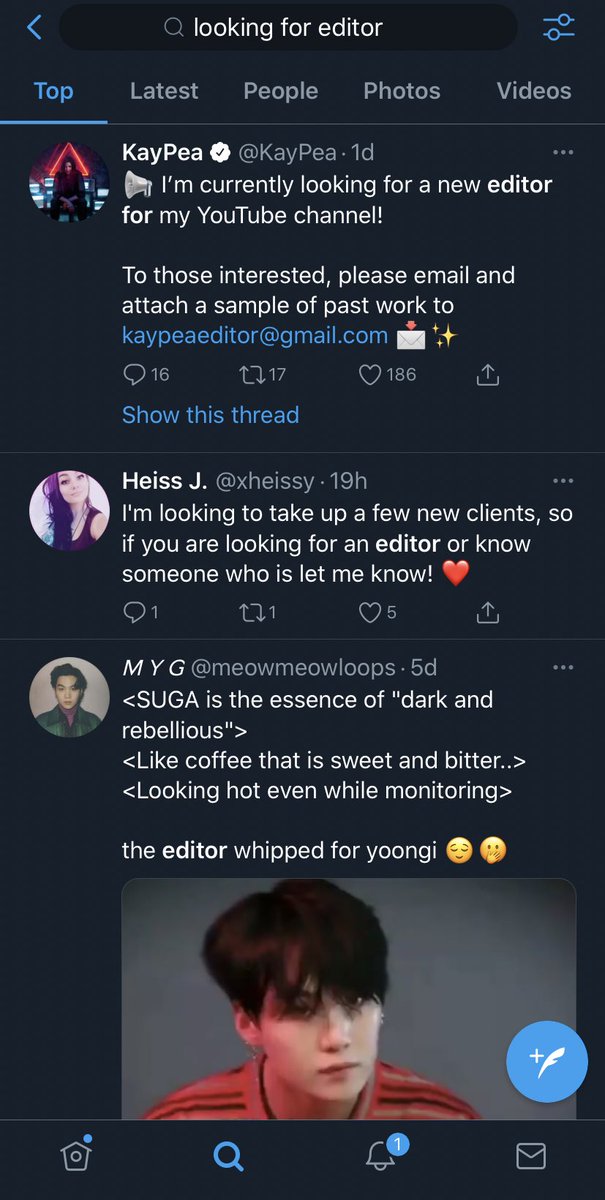Open overflow menu on MYG's tweet
This screenshot has width=605, height=1200.
tap(563, 667)
